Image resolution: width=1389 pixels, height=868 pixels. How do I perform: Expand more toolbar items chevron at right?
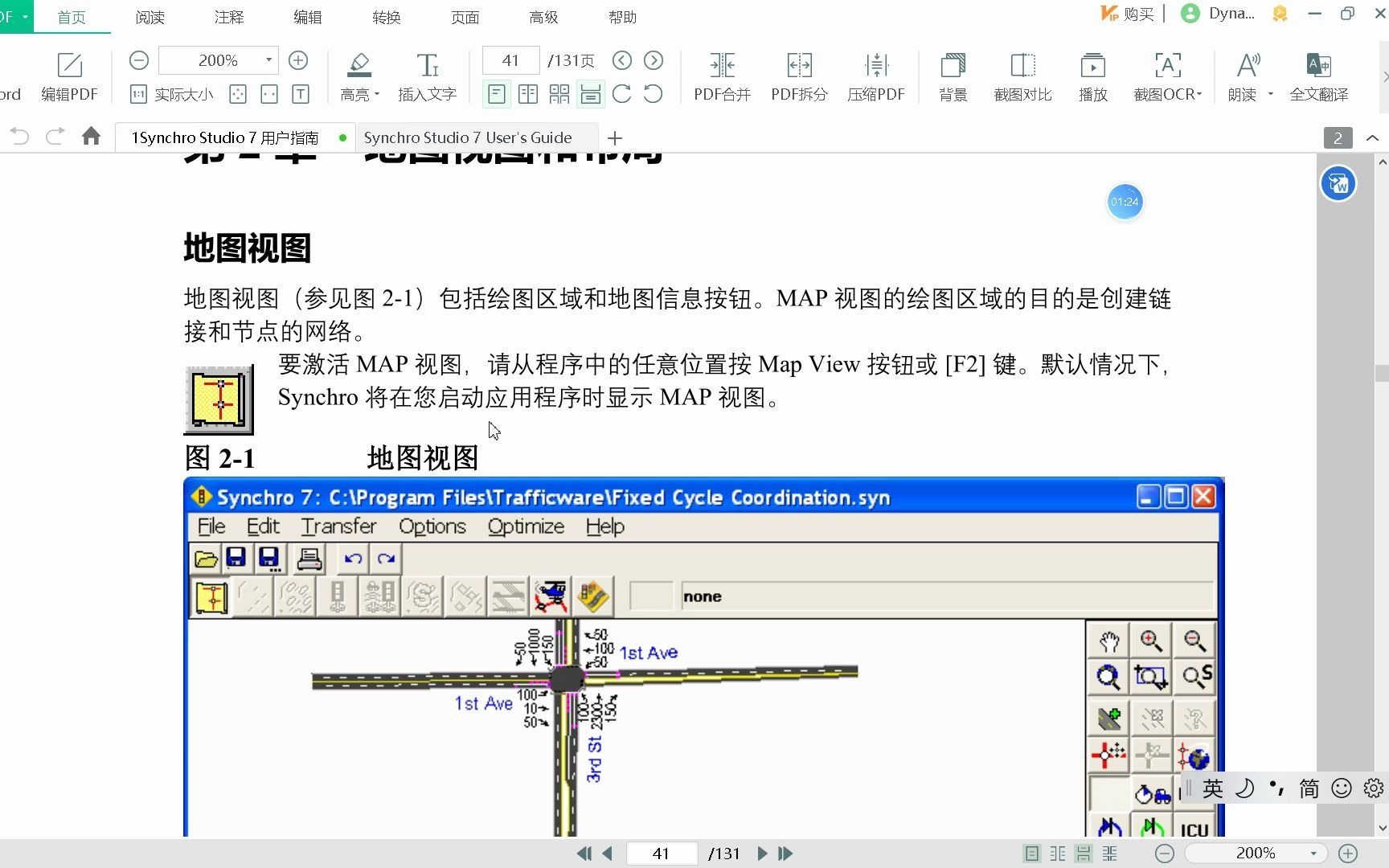click(1384, 77)
